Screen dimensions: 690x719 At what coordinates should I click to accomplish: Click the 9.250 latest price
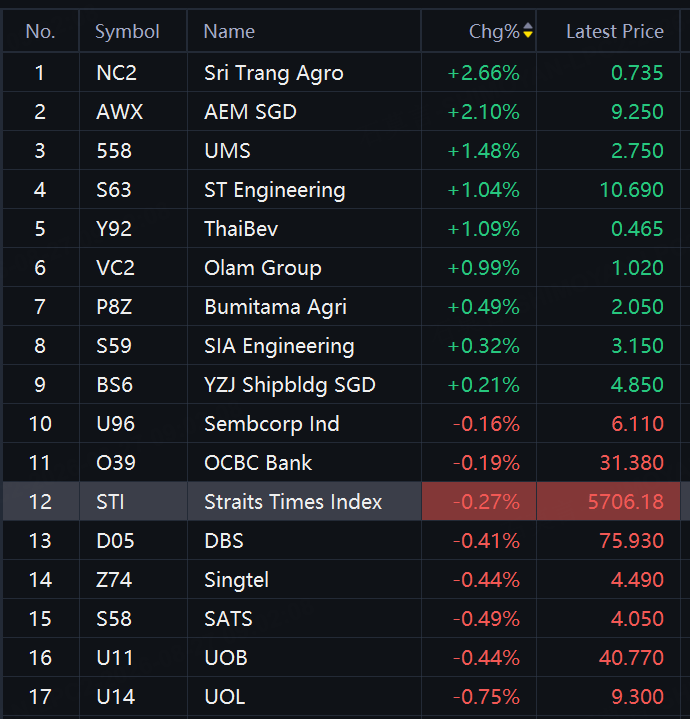[x=637, y=112]
